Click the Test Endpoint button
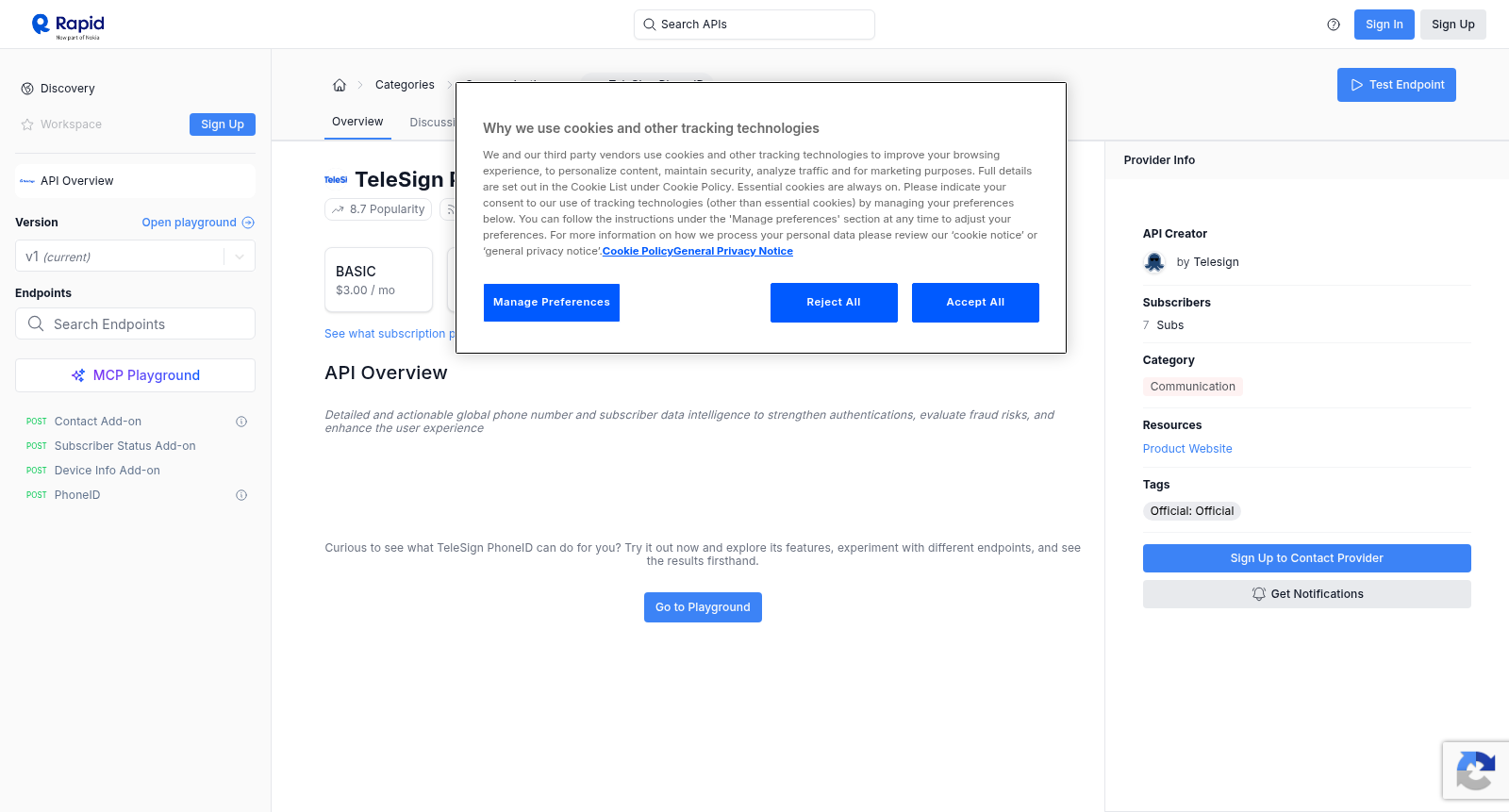Image resolution: width=1509 pixels, height=812 pixels. click(1397, 85)
